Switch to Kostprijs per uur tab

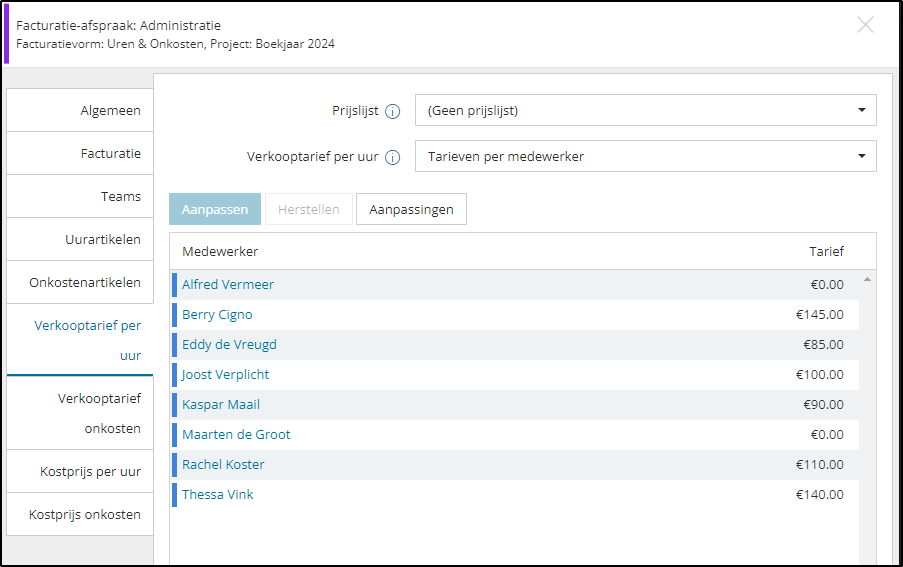(x=80, y=471)
